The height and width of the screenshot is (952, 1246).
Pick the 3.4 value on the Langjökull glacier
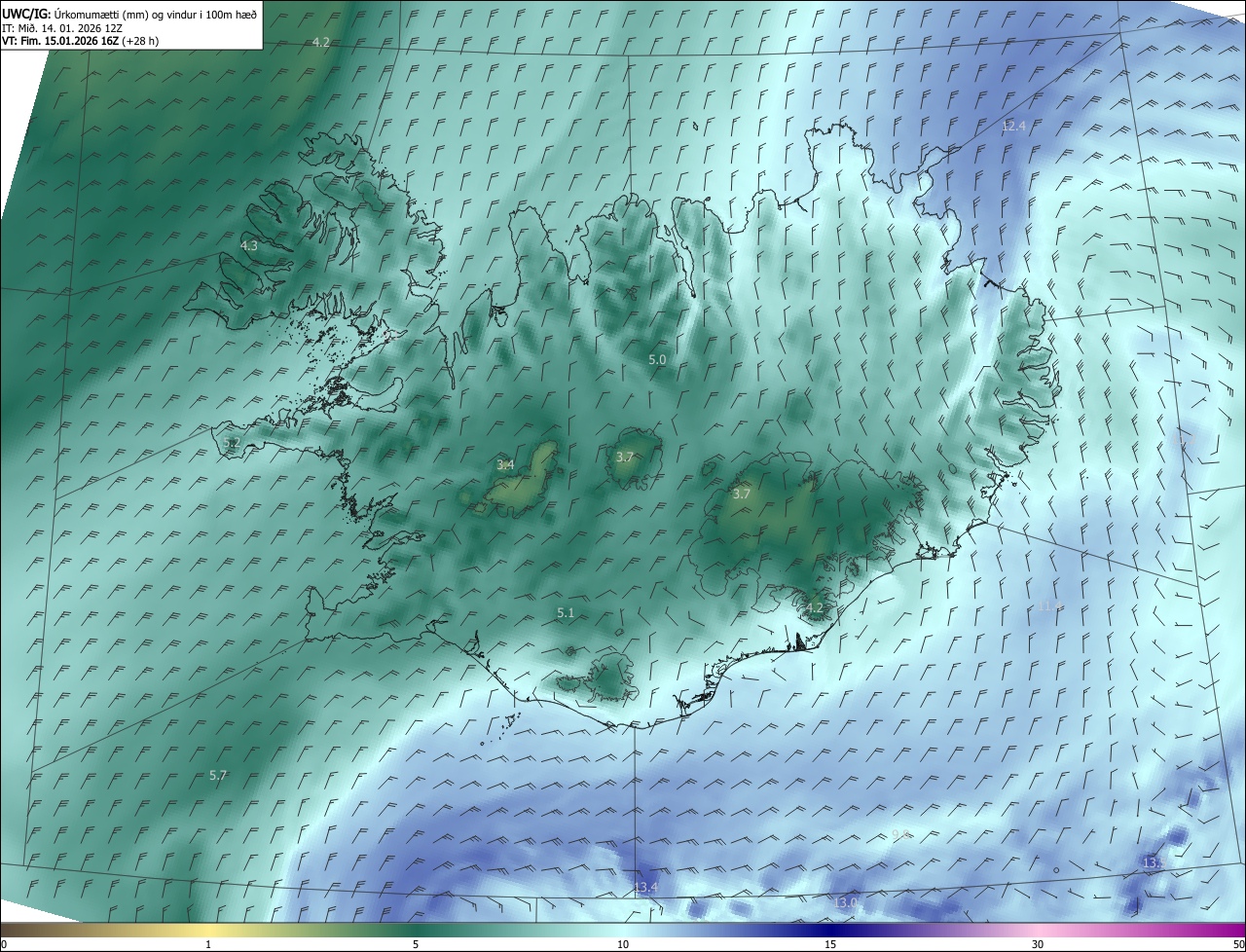505,465
